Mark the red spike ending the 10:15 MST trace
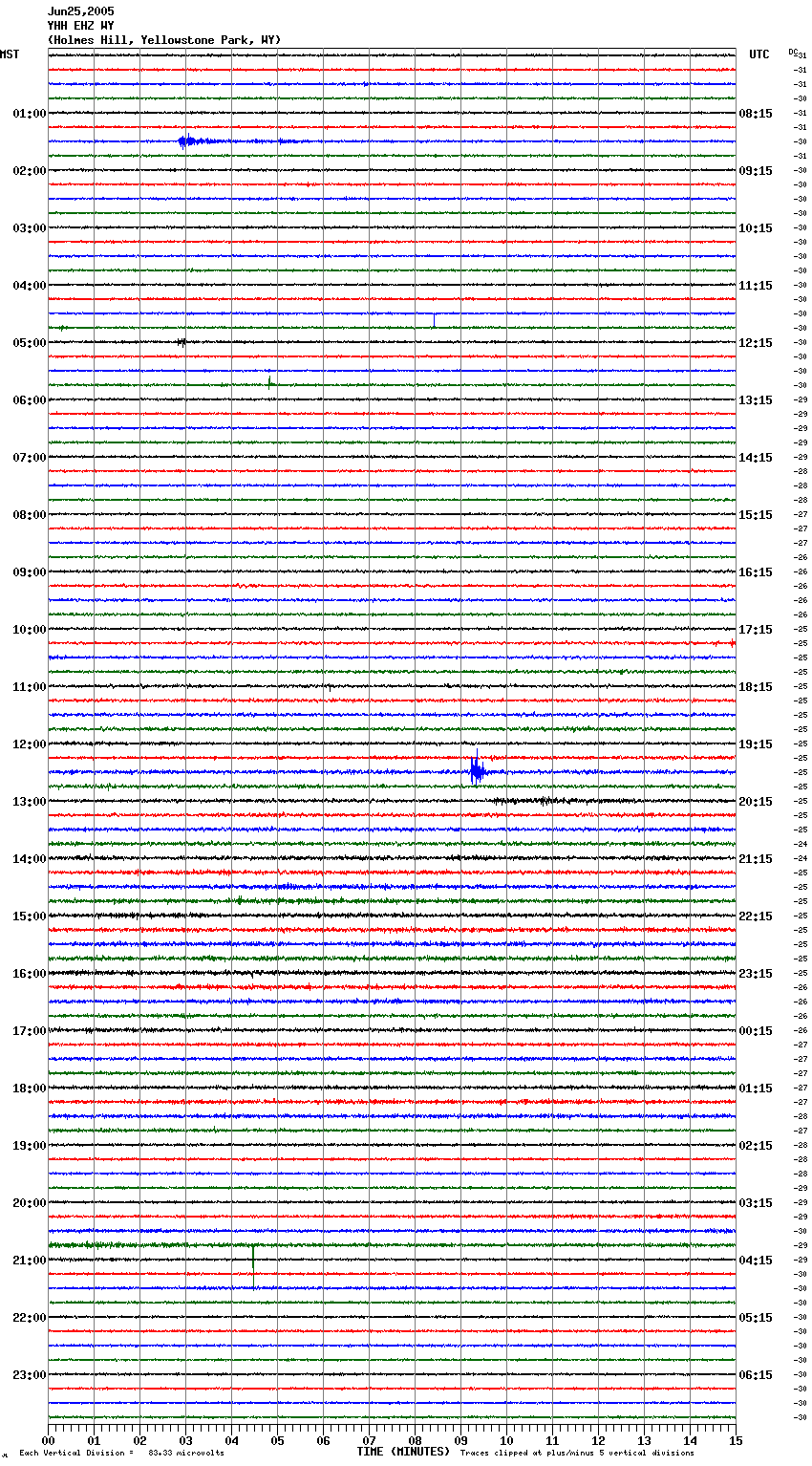Screen dimensions: 812x1466 (x=732, y=643)
